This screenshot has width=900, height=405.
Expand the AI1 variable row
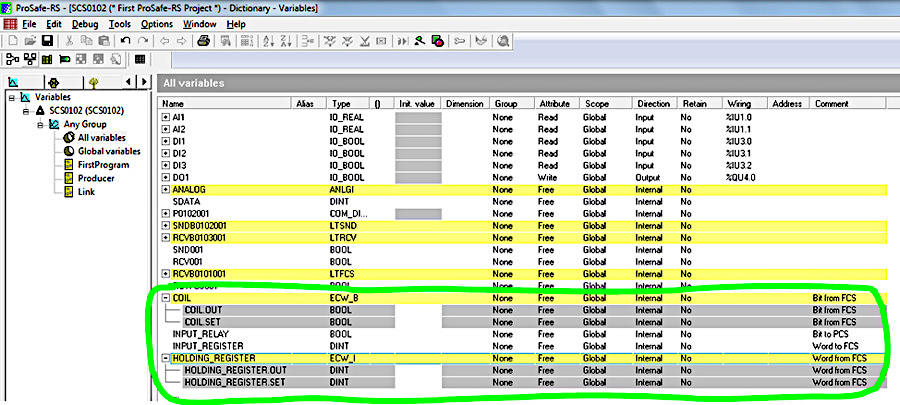click(x=165, y=117)
